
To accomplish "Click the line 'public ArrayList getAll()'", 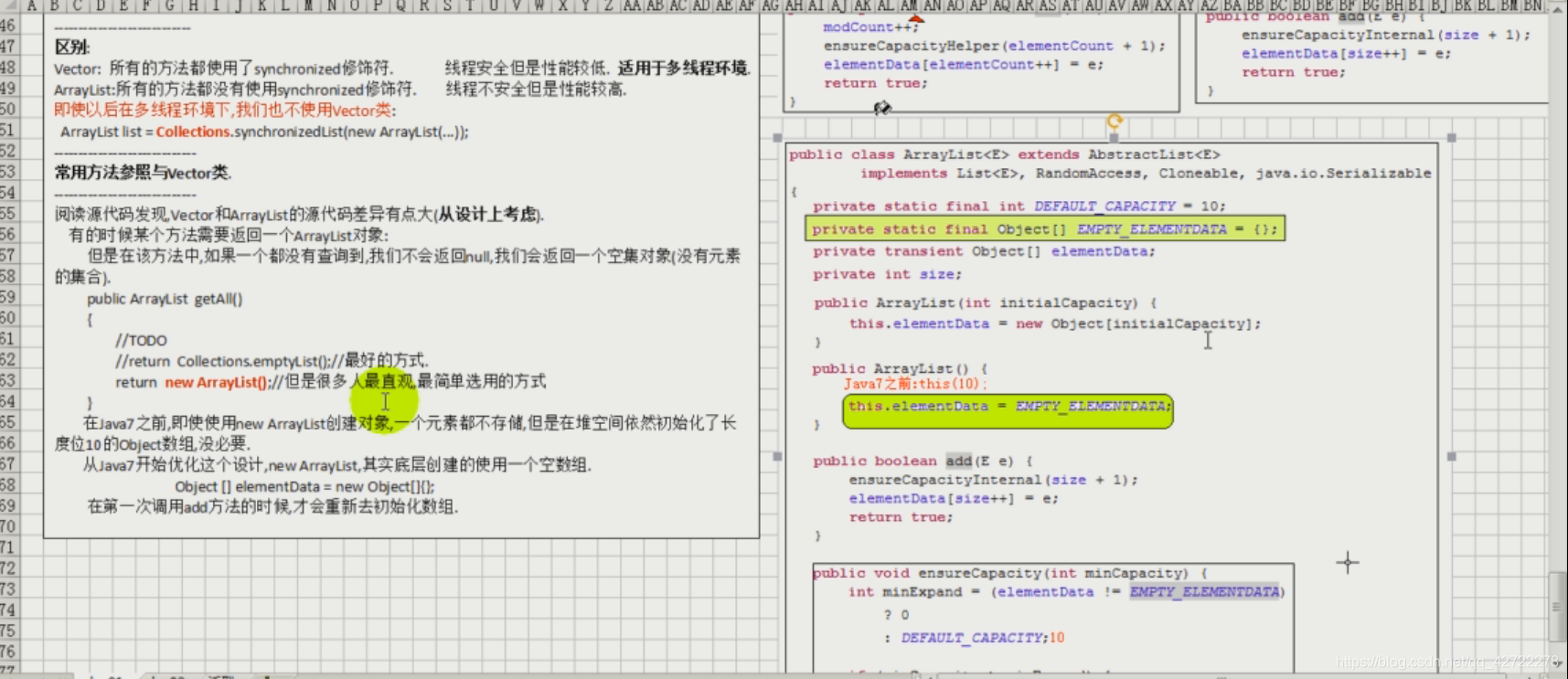I will coord(165,299).
